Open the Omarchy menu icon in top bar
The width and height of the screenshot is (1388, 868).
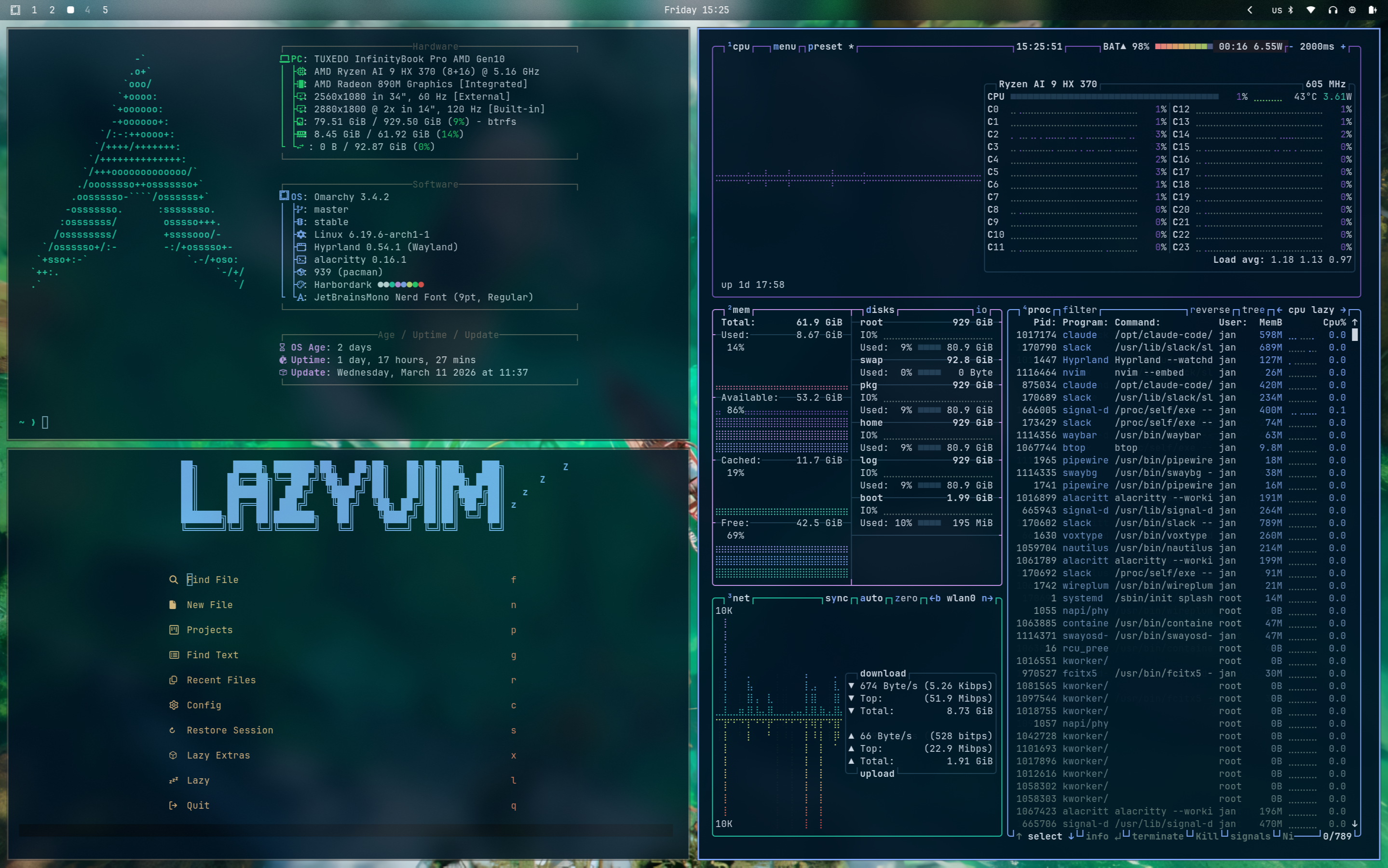(x=15, y=10)
